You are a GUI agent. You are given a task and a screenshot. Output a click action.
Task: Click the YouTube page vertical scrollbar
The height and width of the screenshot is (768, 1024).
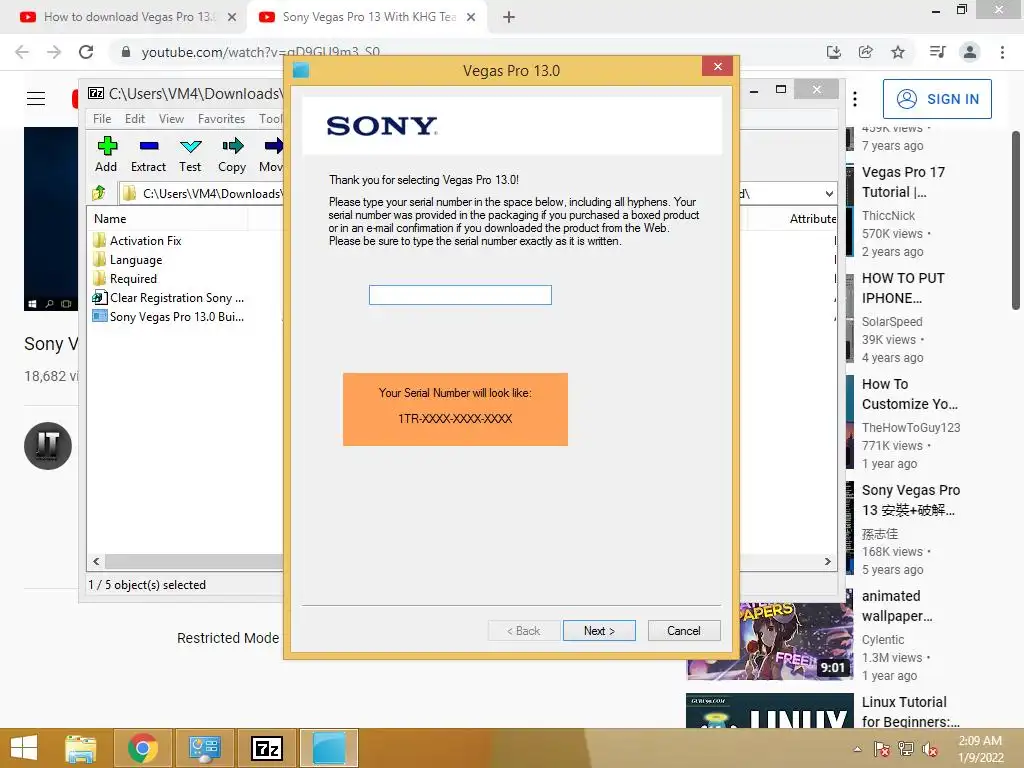(x=1016, y=221)
